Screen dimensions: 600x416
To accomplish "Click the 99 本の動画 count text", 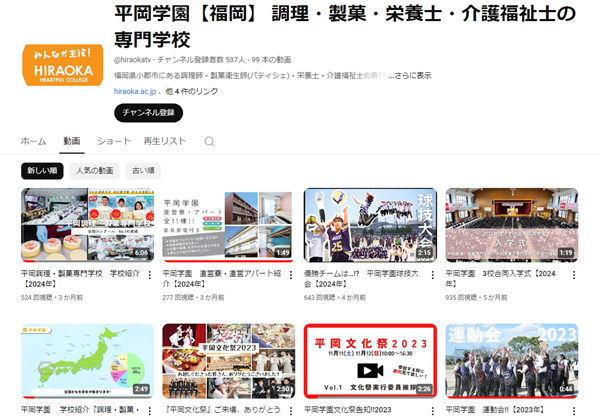I will click(271, 60).
